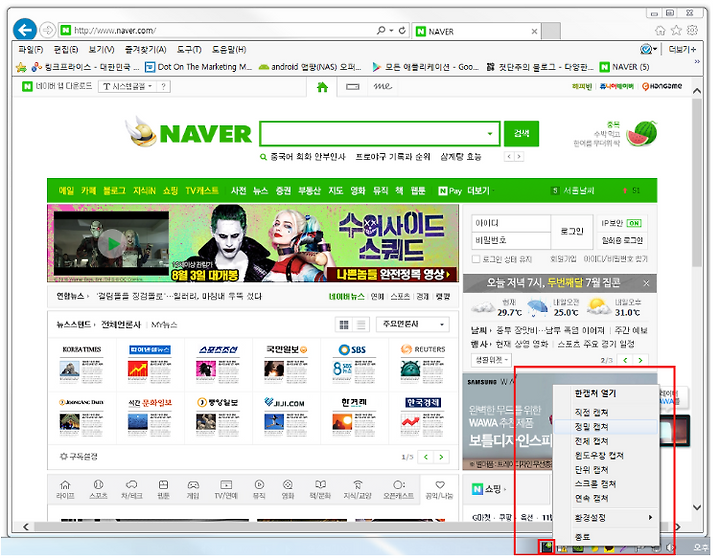
Task: Click the 임회용 로그인 button
Action: coord(622,241)
